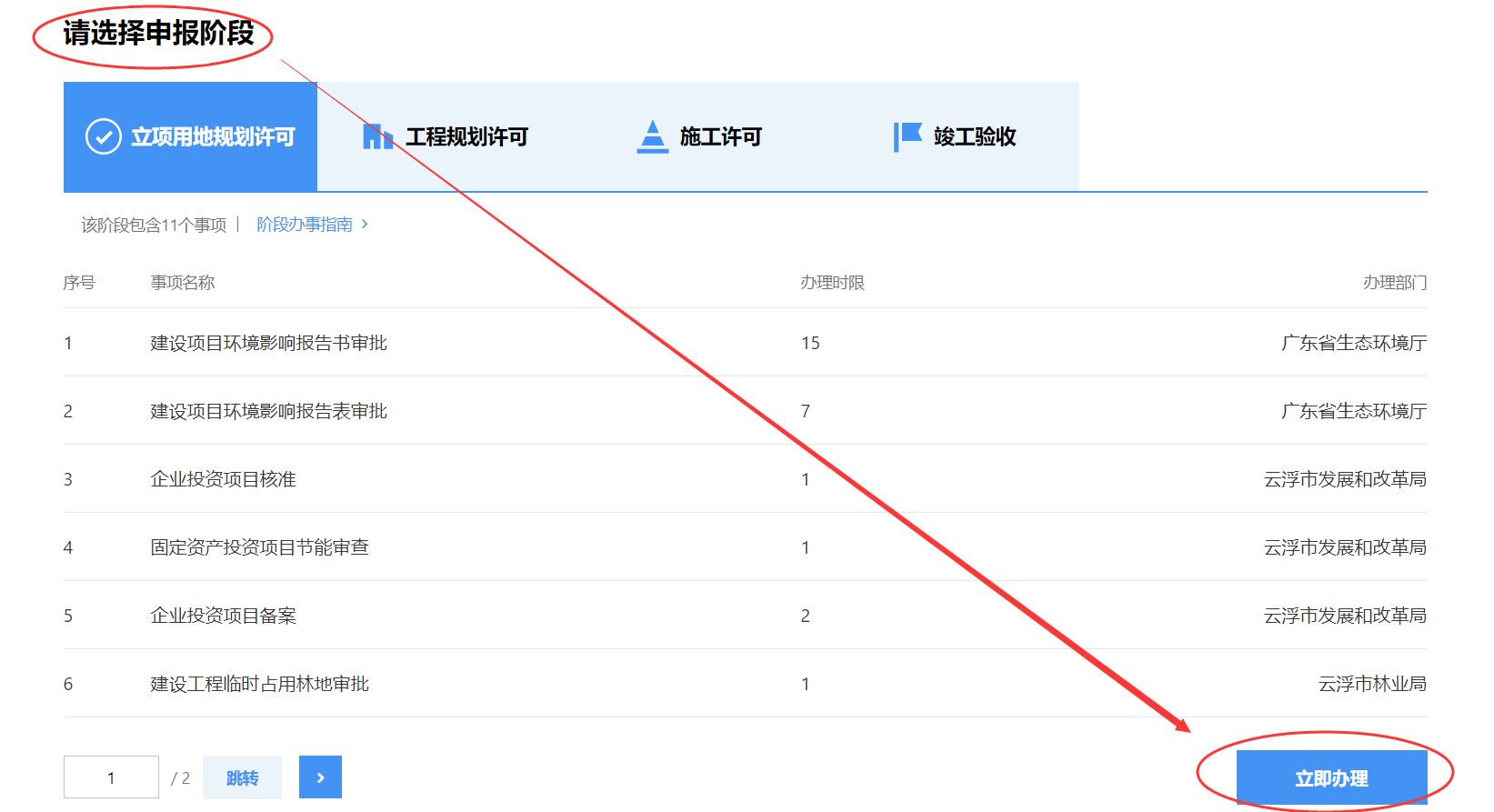Screen dimensions: 1494x812
Task: Click the building icon beside 工程规划许可
Action: click(x=377, y=136)
